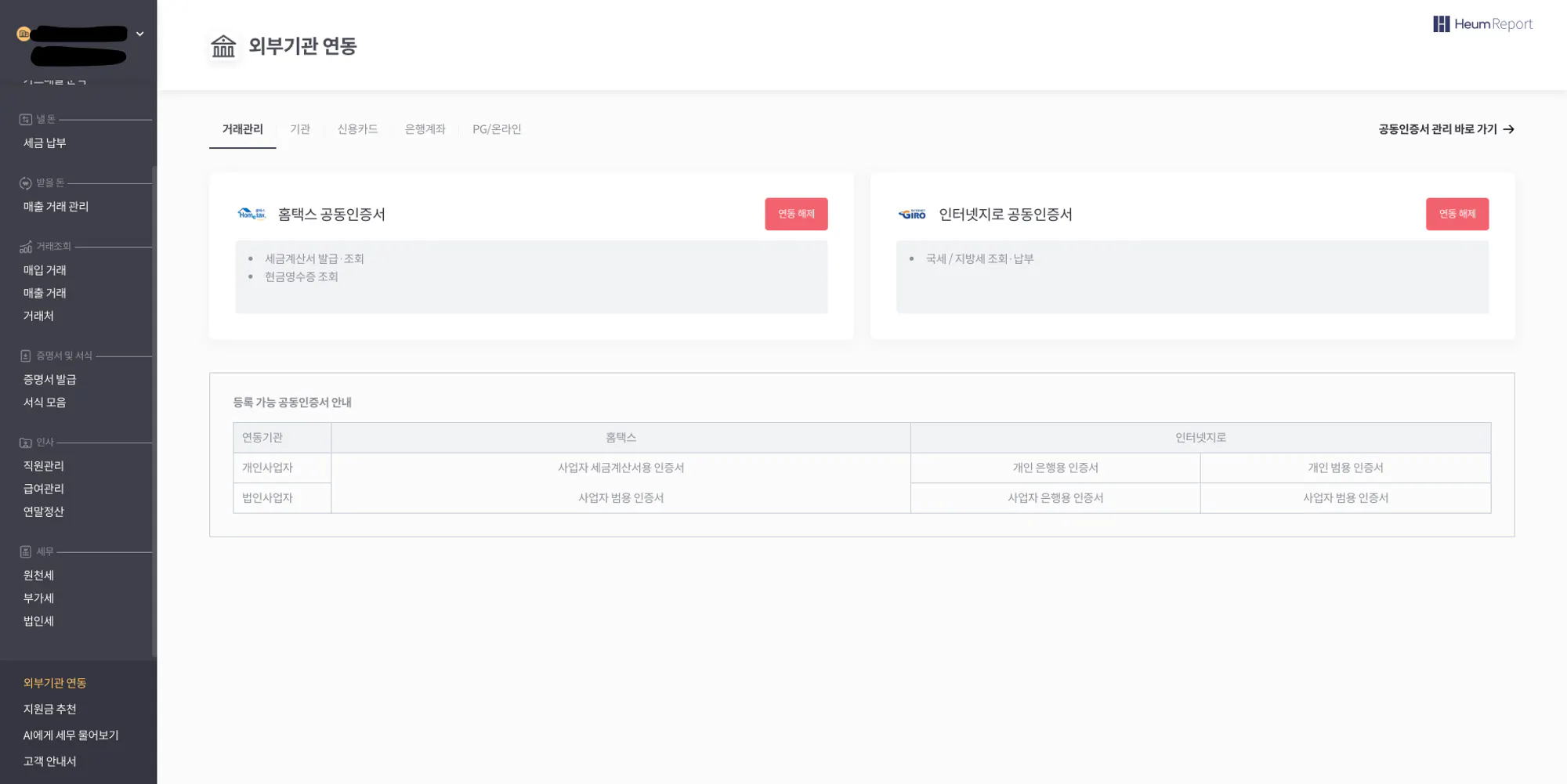Open 연말정산 menu item
Image resolution: width=1567 pixels, height=784 pixels.
coord(44,511)
